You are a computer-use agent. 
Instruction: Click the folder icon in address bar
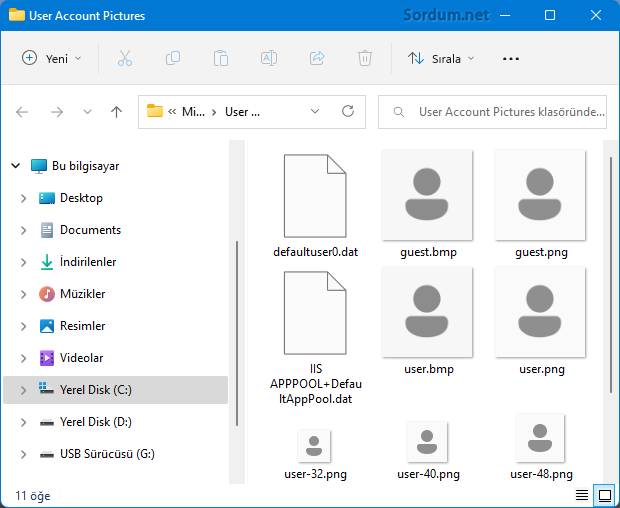(155, 111)
